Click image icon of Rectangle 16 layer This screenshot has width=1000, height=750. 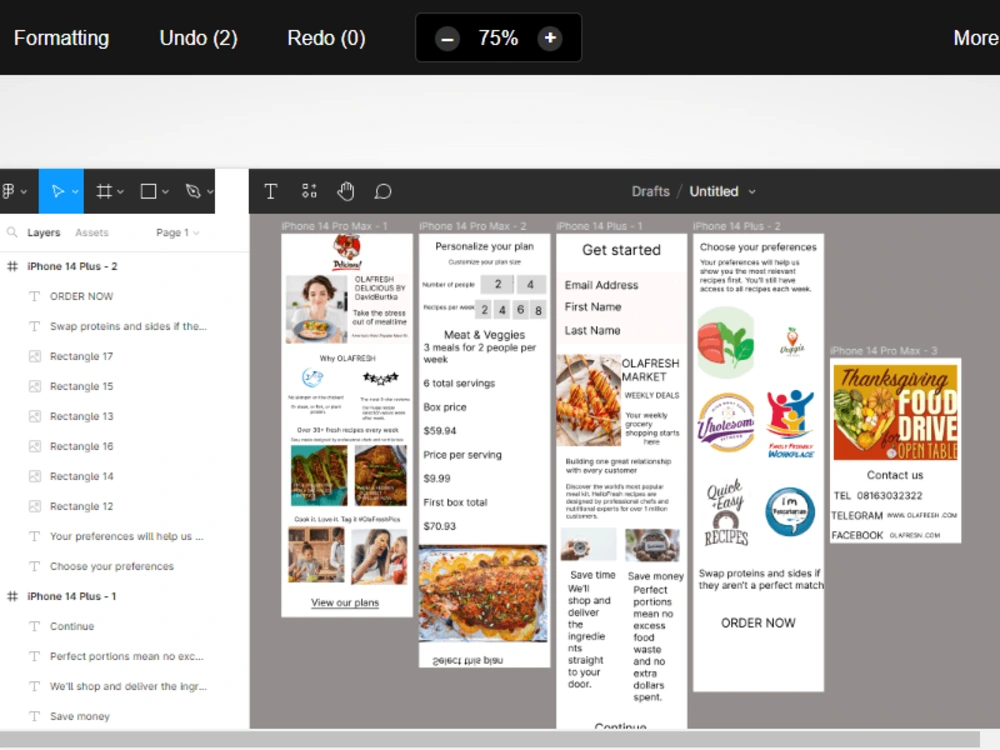(x=34, y=446)
